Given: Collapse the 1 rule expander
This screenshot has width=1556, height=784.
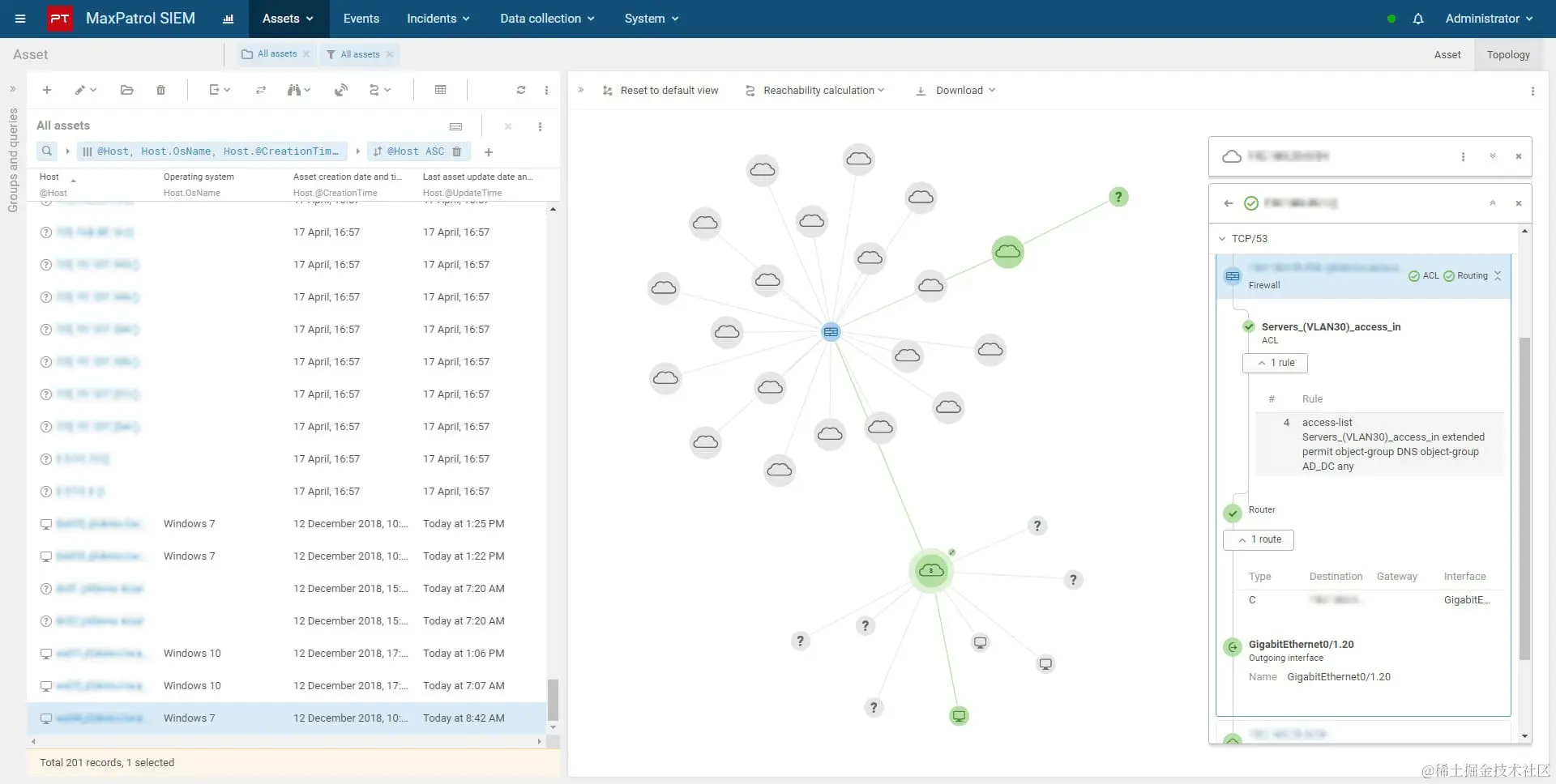Looking at the screenshot, I should point(1275,363).
